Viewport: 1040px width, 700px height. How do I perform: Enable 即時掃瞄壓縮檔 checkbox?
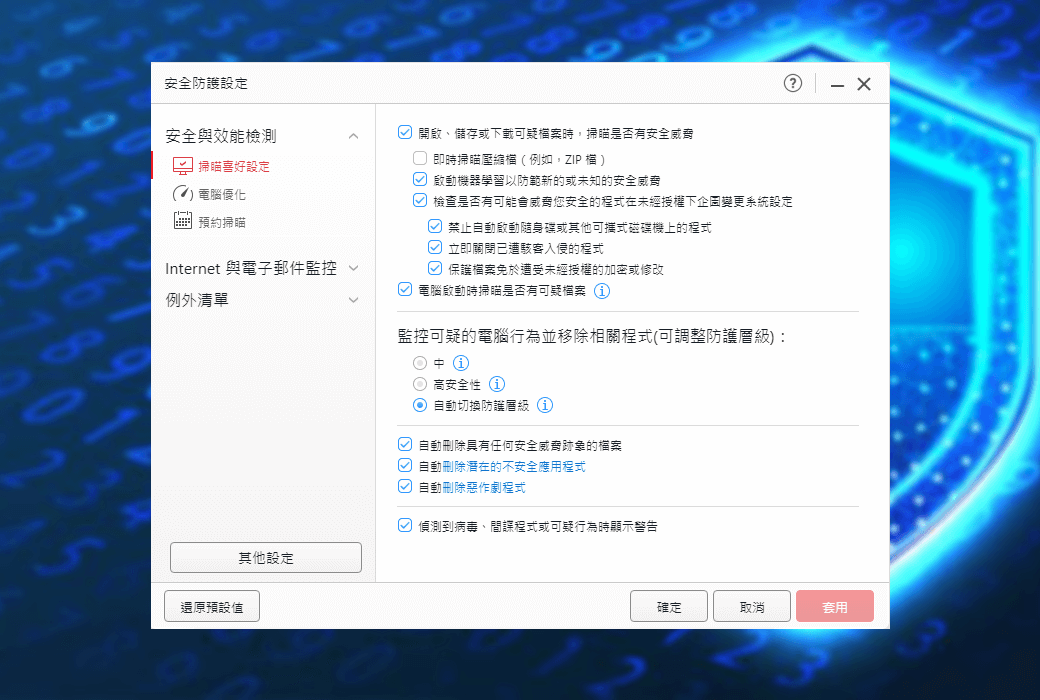[x=419, y=158]
